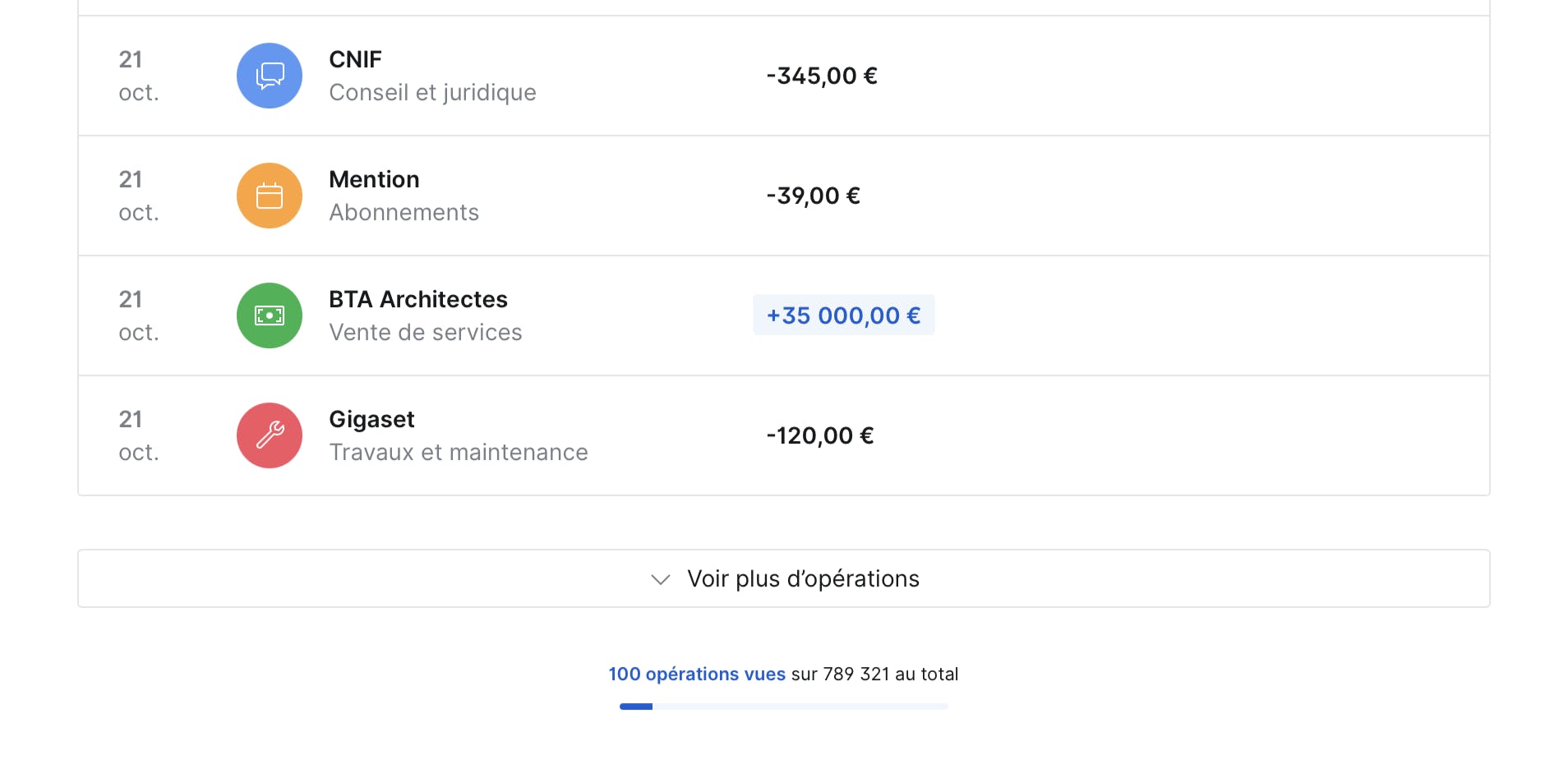Click the blue chat icon for CNIF

(x=270, y=76)
